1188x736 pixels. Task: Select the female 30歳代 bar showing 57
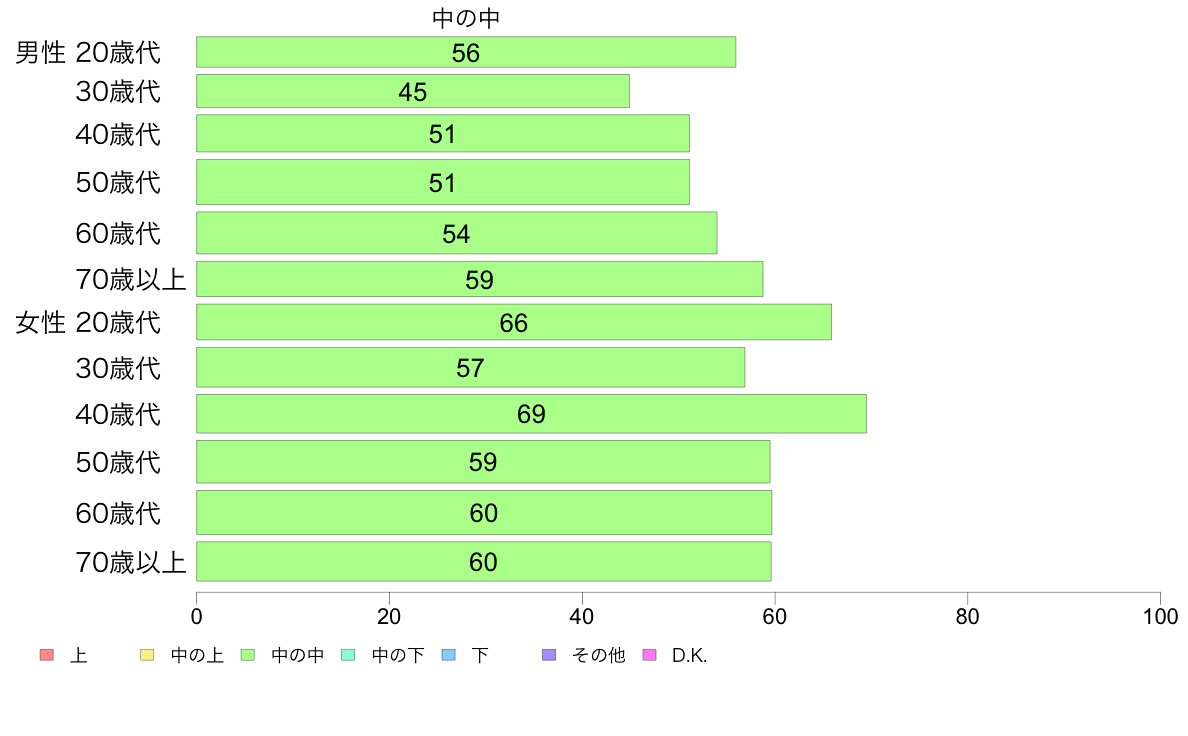pyautogui.click(x=471, y=368)
